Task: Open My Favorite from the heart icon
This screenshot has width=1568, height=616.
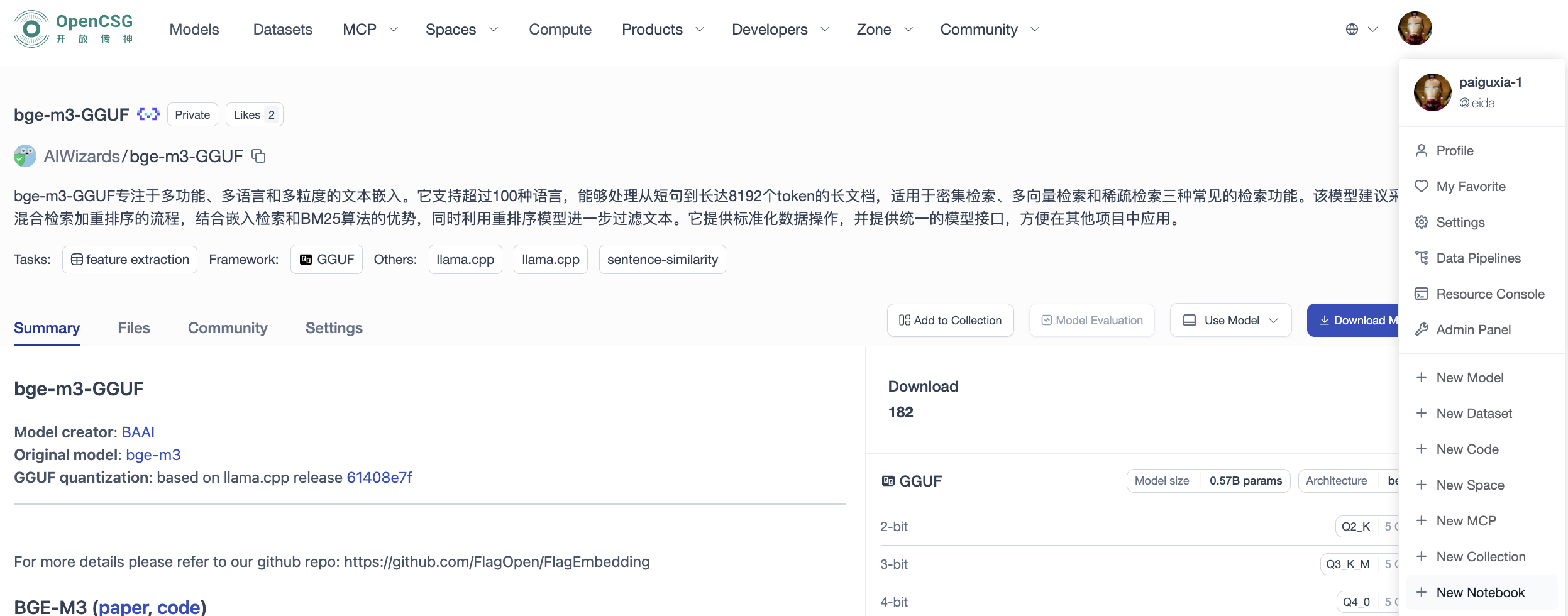Action: 1470,187
